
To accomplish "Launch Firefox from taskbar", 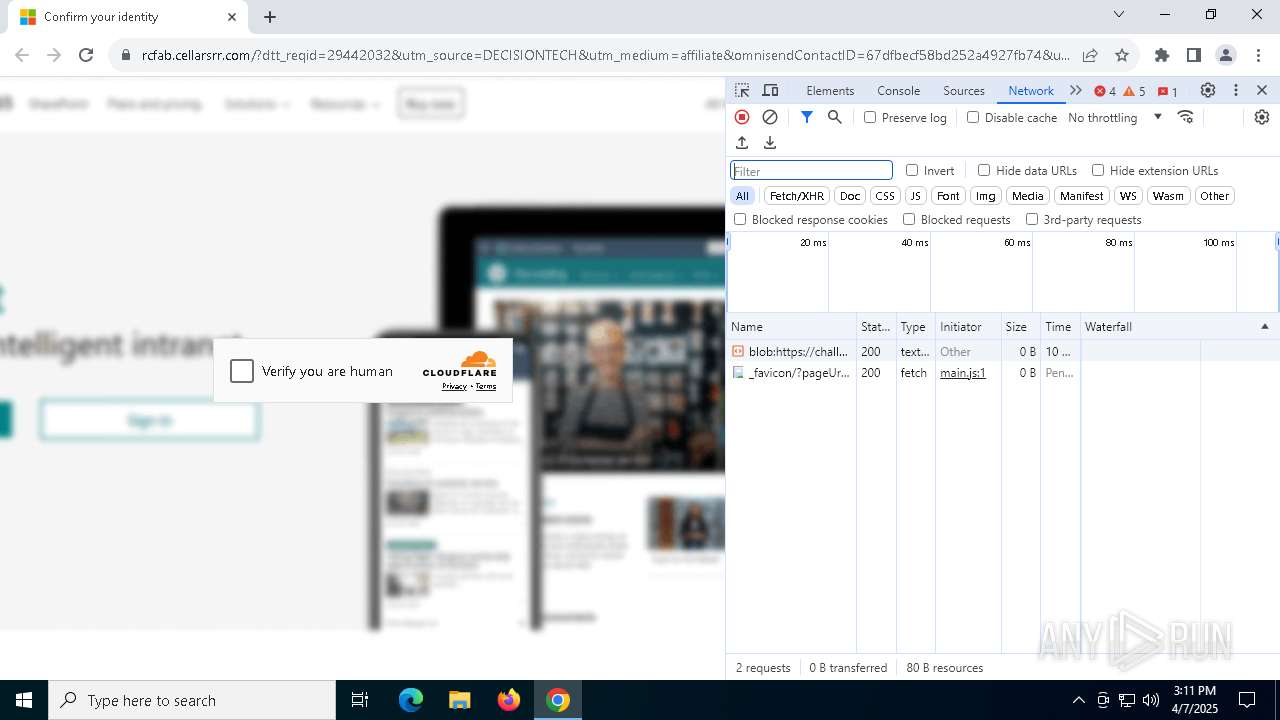I will tap(509, 700).
